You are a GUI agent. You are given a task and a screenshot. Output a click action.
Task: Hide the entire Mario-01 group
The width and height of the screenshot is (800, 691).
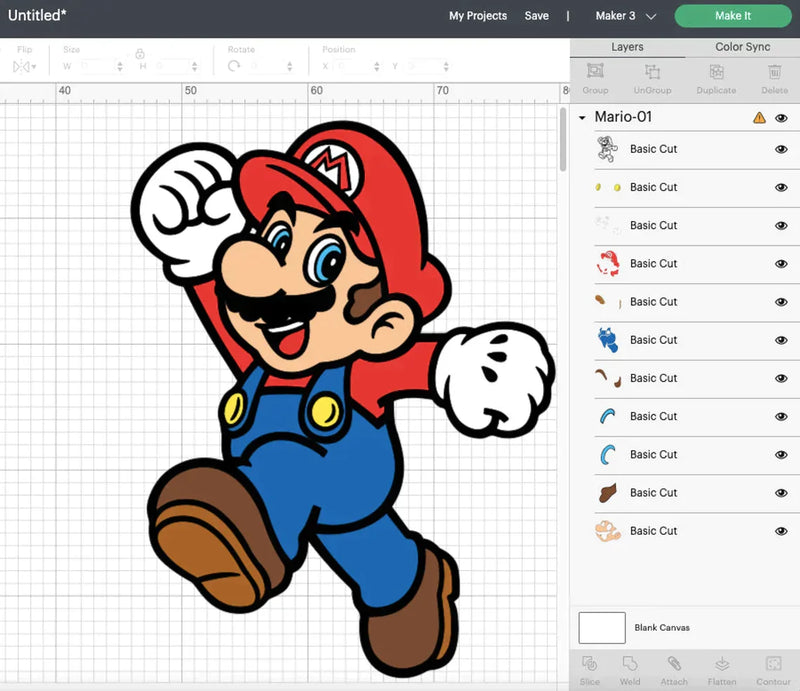(x=781, y=118)
